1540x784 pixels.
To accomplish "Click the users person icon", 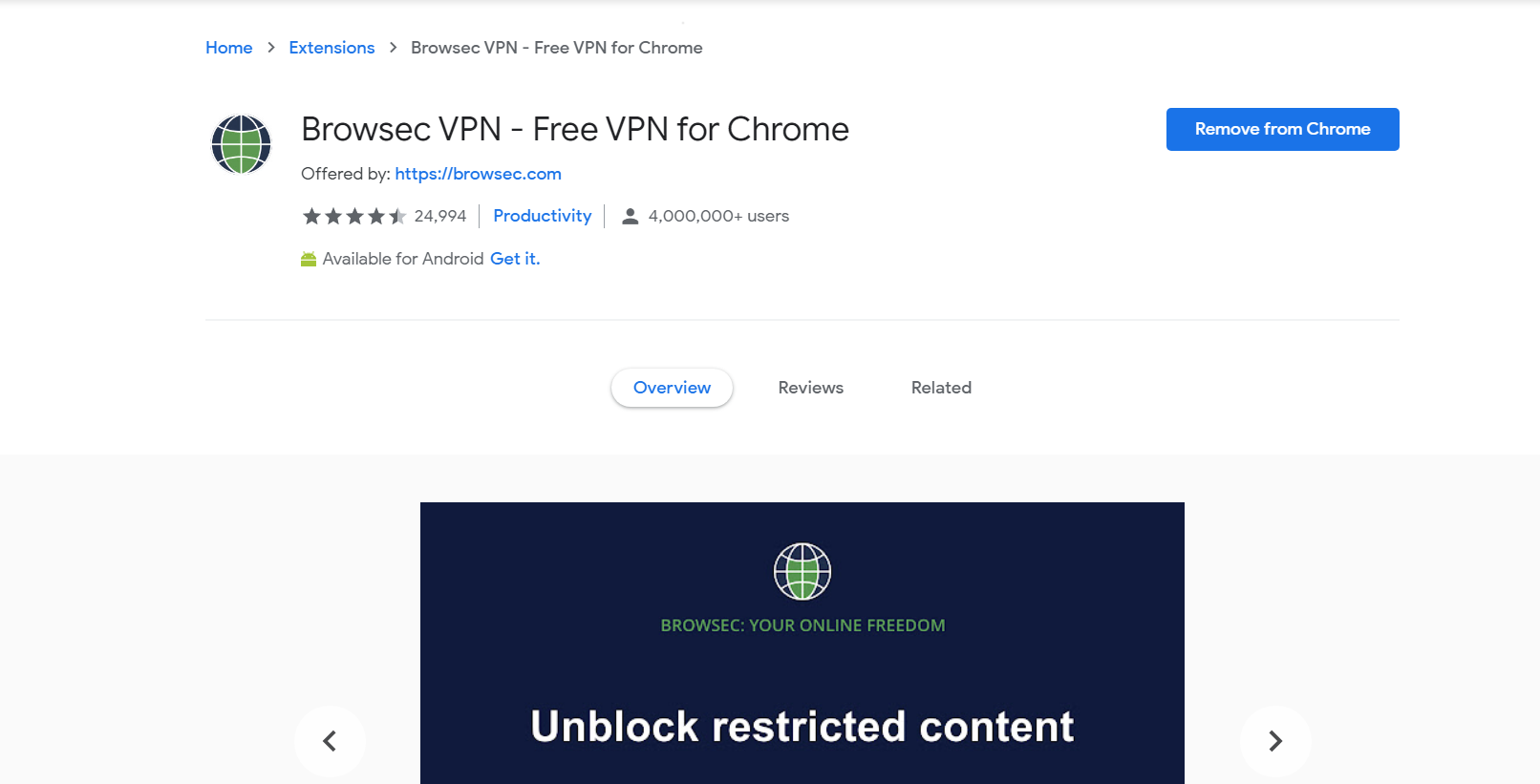I will pyautogui.click(x=630, y=217).
